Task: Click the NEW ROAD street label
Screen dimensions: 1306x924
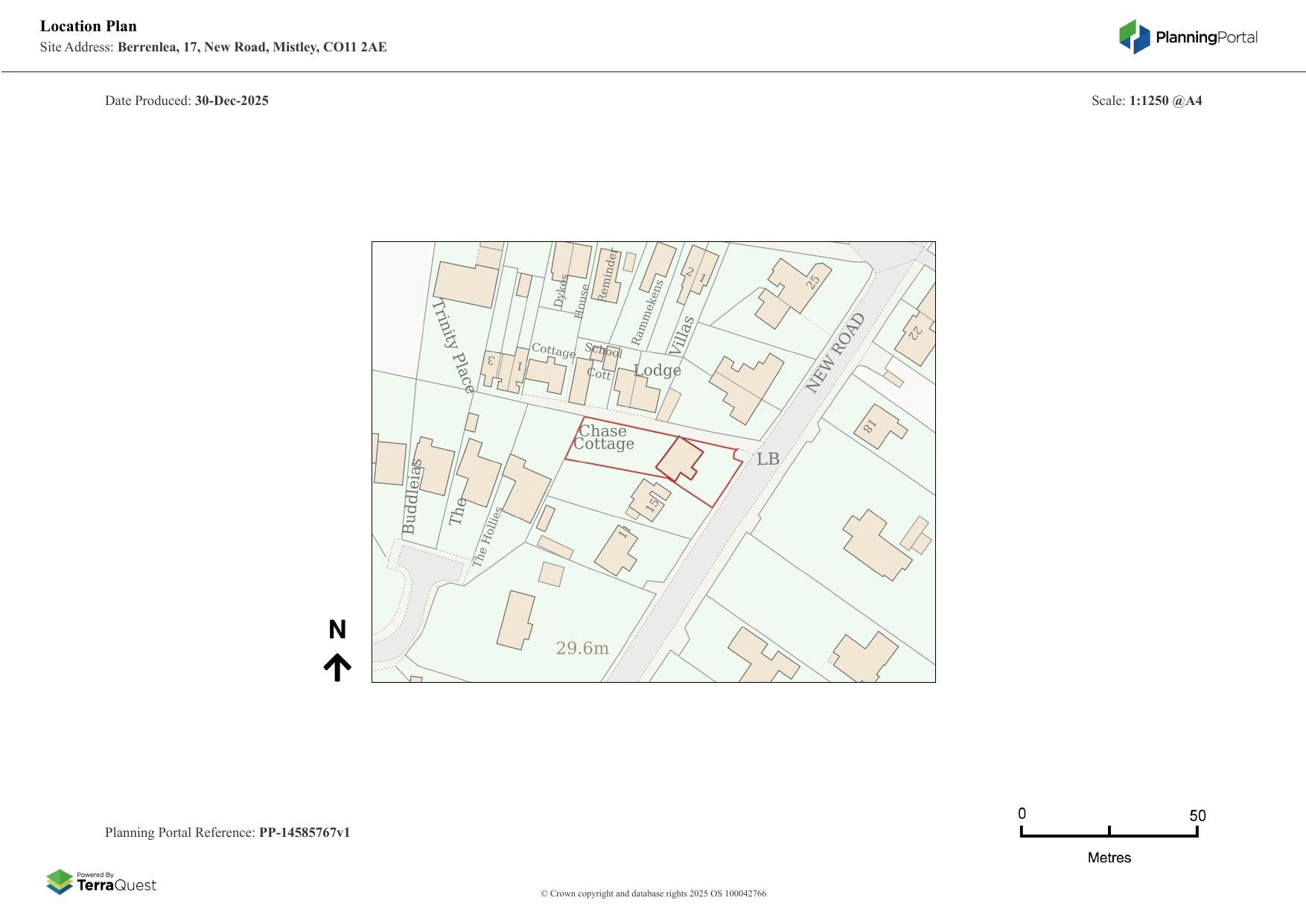Action: [835, 353]
